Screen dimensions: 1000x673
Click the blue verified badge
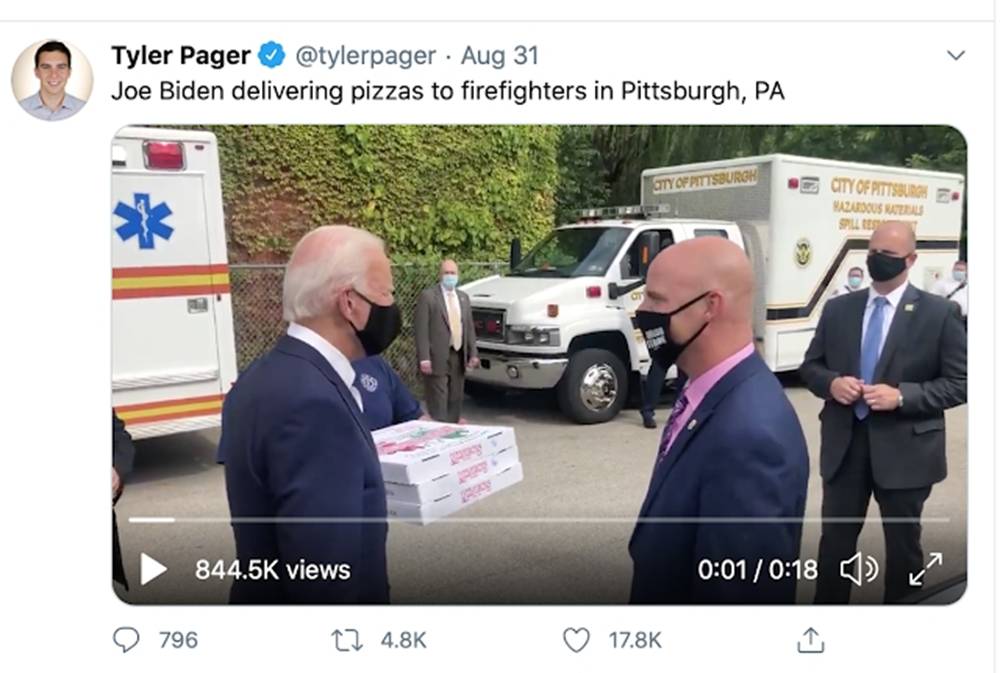(272, 55)
